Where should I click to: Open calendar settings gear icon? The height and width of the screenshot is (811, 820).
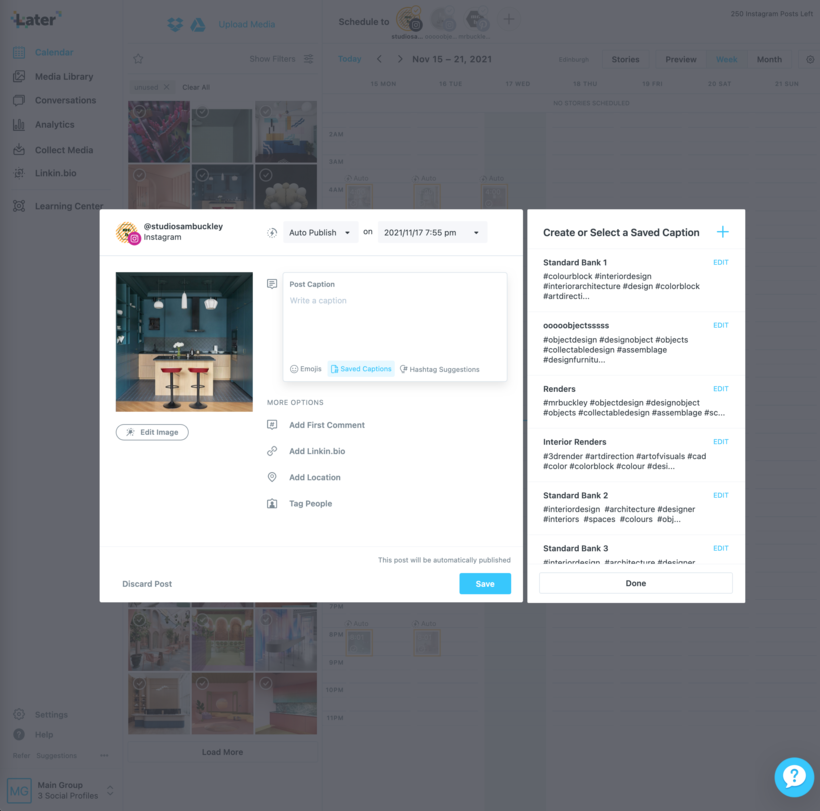click(x=810, y=59)
